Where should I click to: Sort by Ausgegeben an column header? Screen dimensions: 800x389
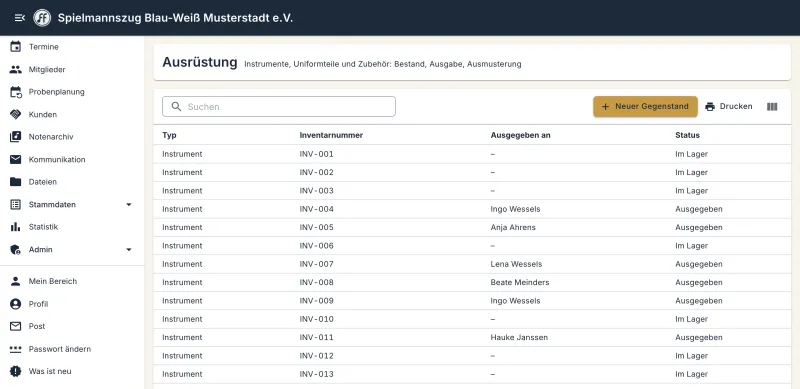click(x=520, y=135)
